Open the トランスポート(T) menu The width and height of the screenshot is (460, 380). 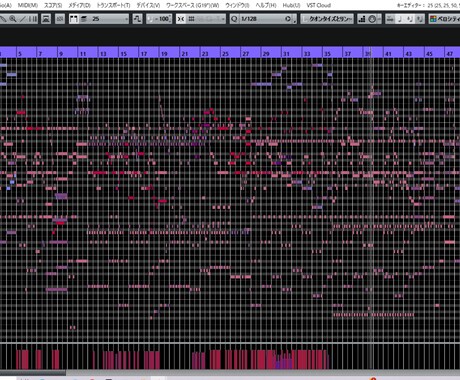(x=113, y=5)
